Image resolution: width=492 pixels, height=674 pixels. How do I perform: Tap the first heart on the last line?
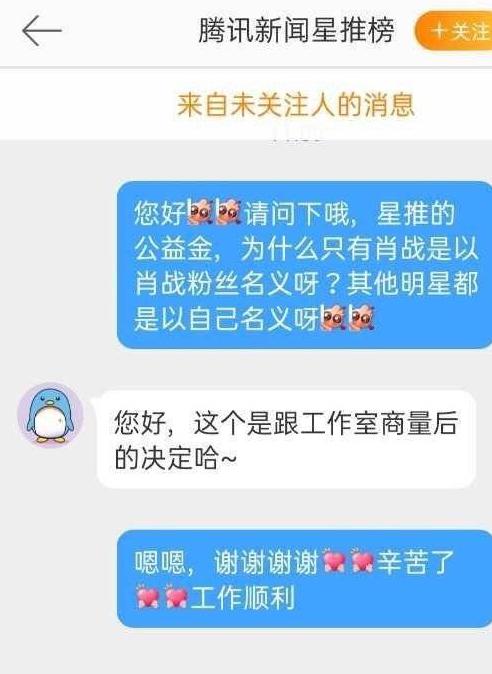click(147, 597)
